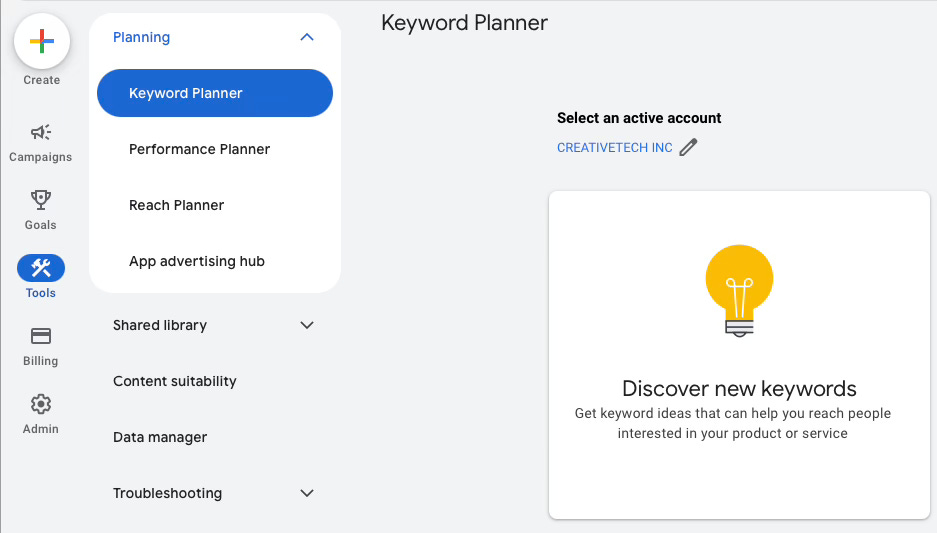The image size is (937, 533).
Task: Open Campaigns via megaphone icon
Action: (41, 132)
